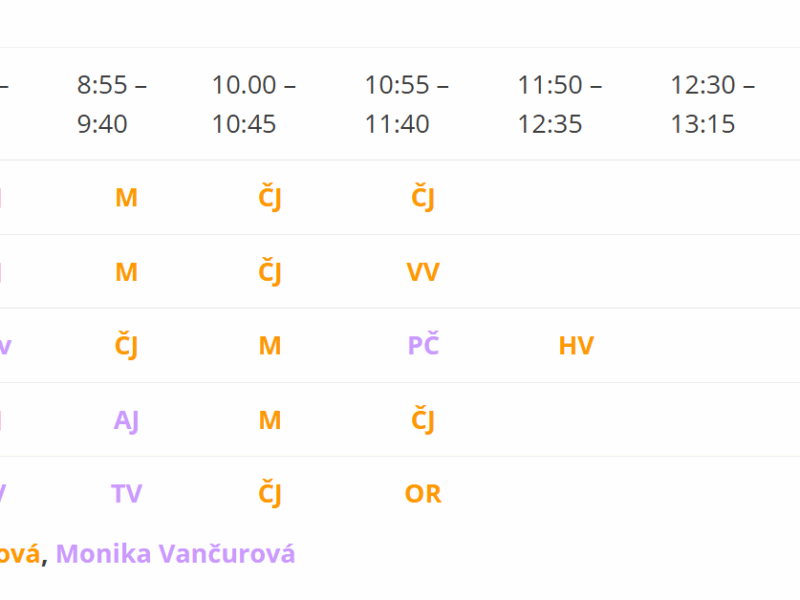Click ČJ under 8:55 – 9:40 column
800x600 pixels.
click(126, 346)
